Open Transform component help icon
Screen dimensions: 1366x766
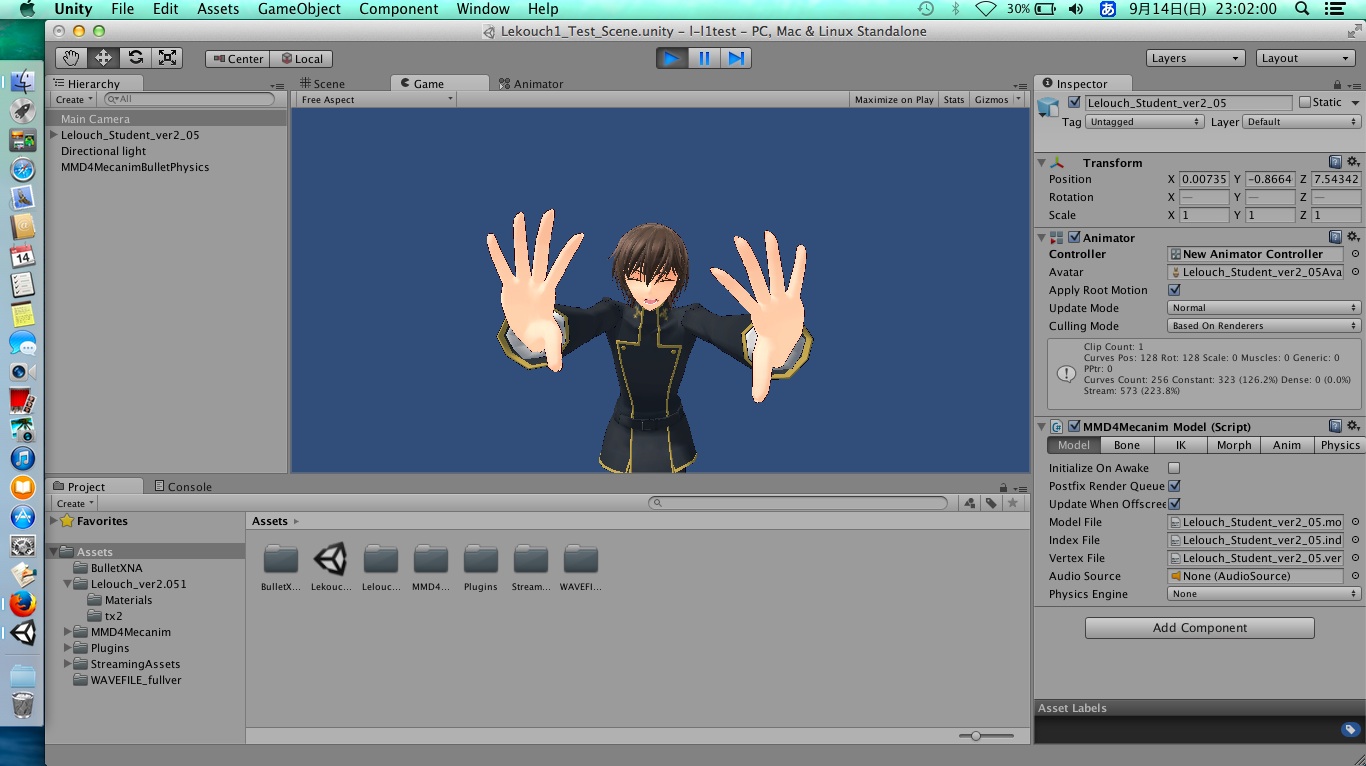point(1336,162)
